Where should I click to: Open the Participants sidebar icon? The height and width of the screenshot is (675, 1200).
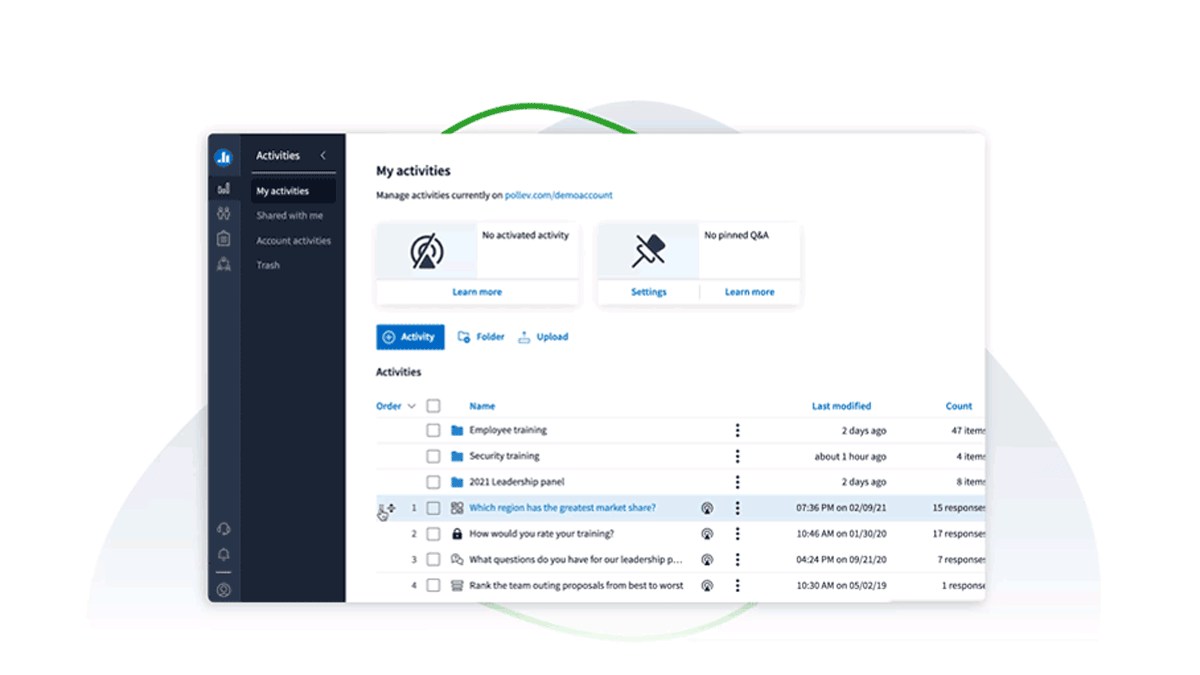click(x=223, y=214)
